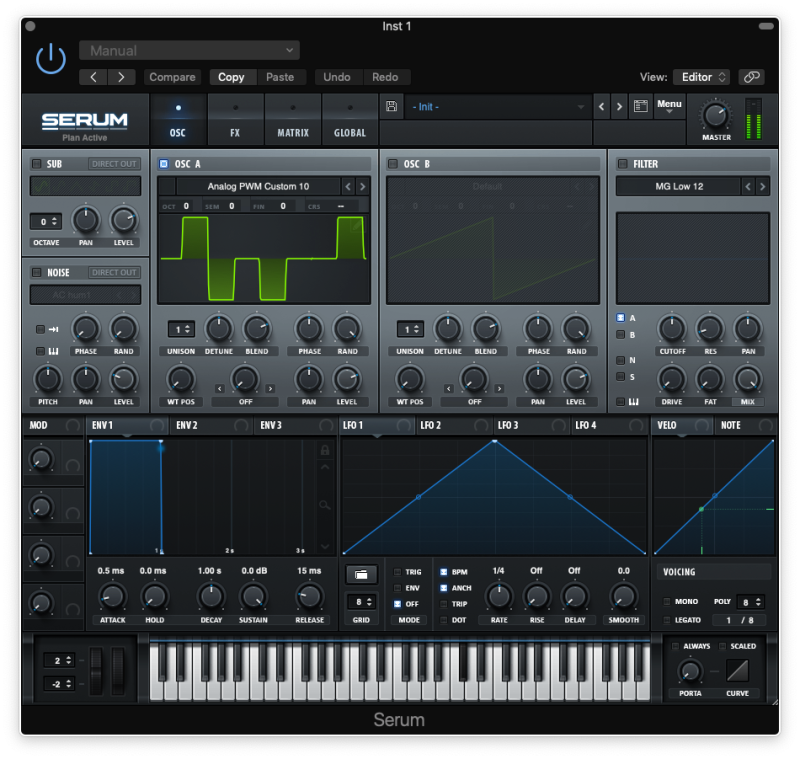Click the folder icon above the LFO grid selector
The height and width of the screenshot is (759, 800).
(x=361, y=574)
